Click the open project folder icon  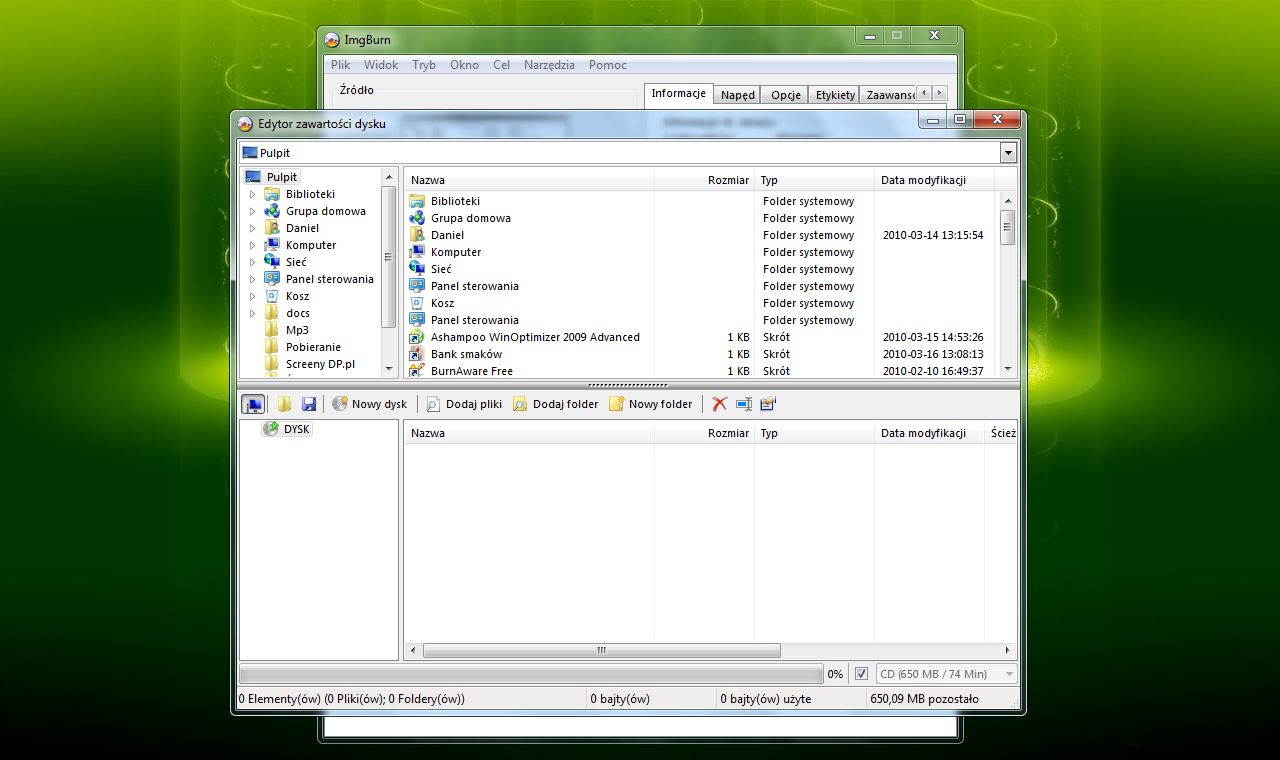click(x=285, y=404)
